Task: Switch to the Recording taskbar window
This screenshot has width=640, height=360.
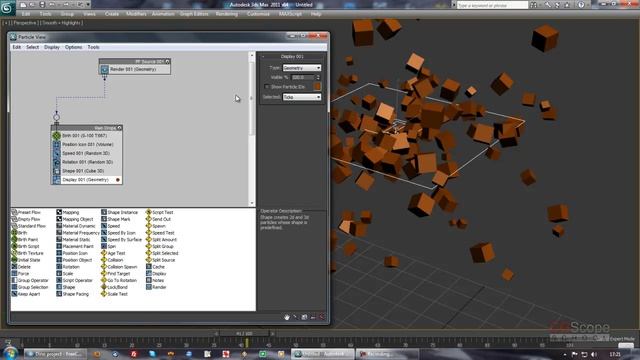Action: pyautogui.click(x=386, y=354)
